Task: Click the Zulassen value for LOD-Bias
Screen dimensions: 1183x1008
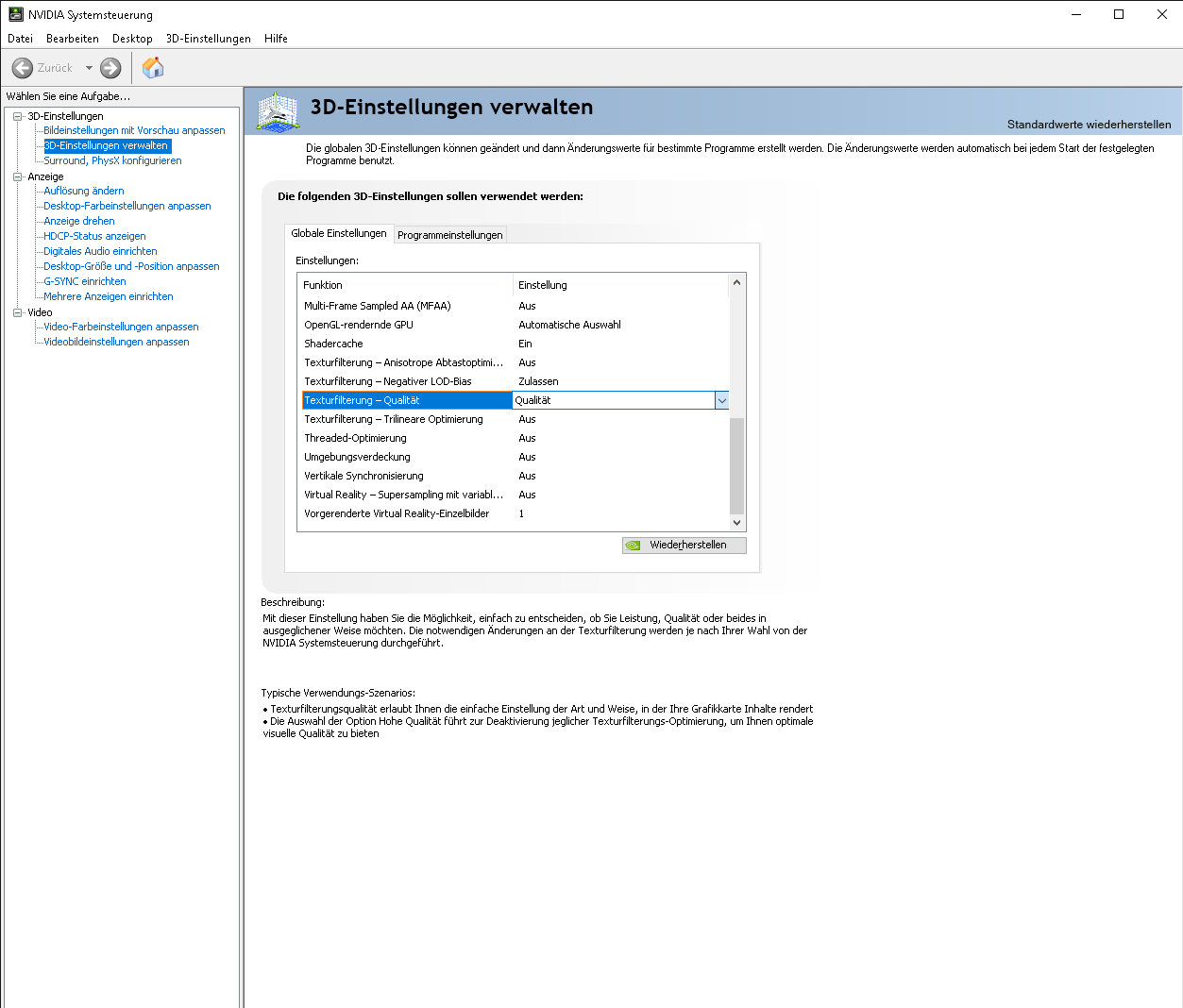Action: pos(538,381)
